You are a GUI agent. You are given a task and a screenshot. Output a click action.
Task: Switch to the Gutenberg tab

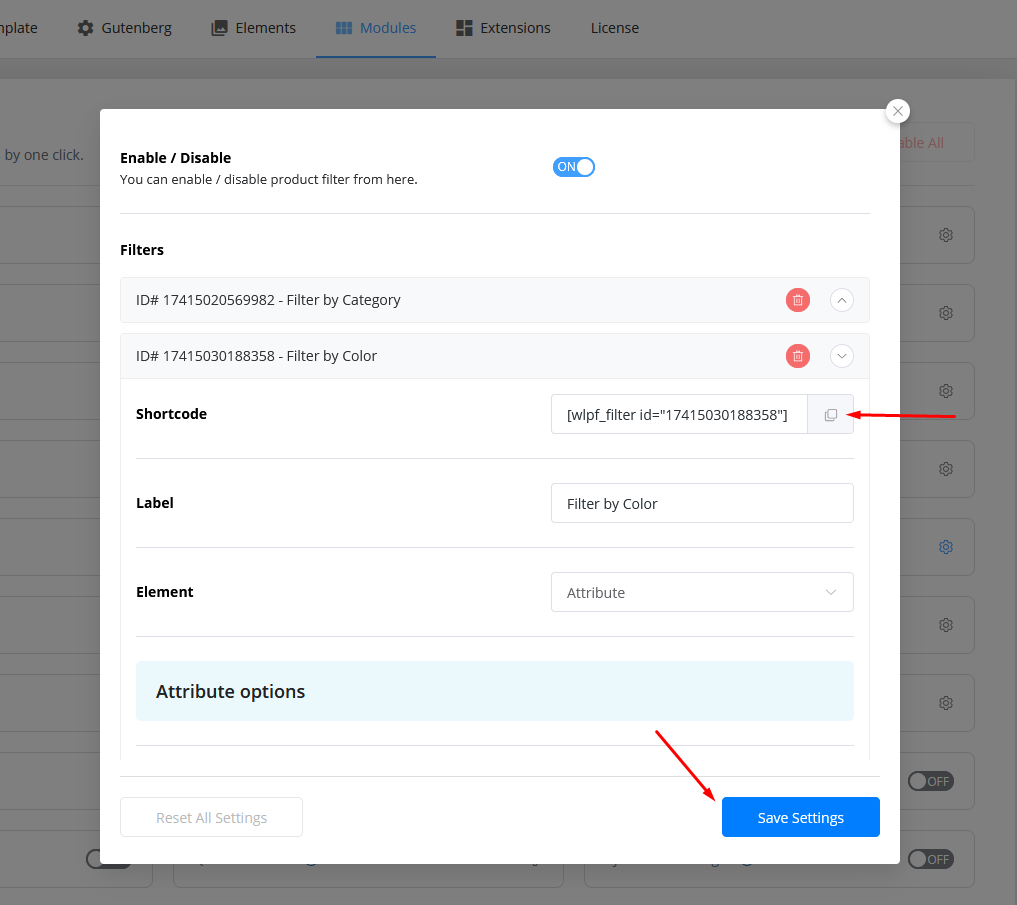point(125,28)
